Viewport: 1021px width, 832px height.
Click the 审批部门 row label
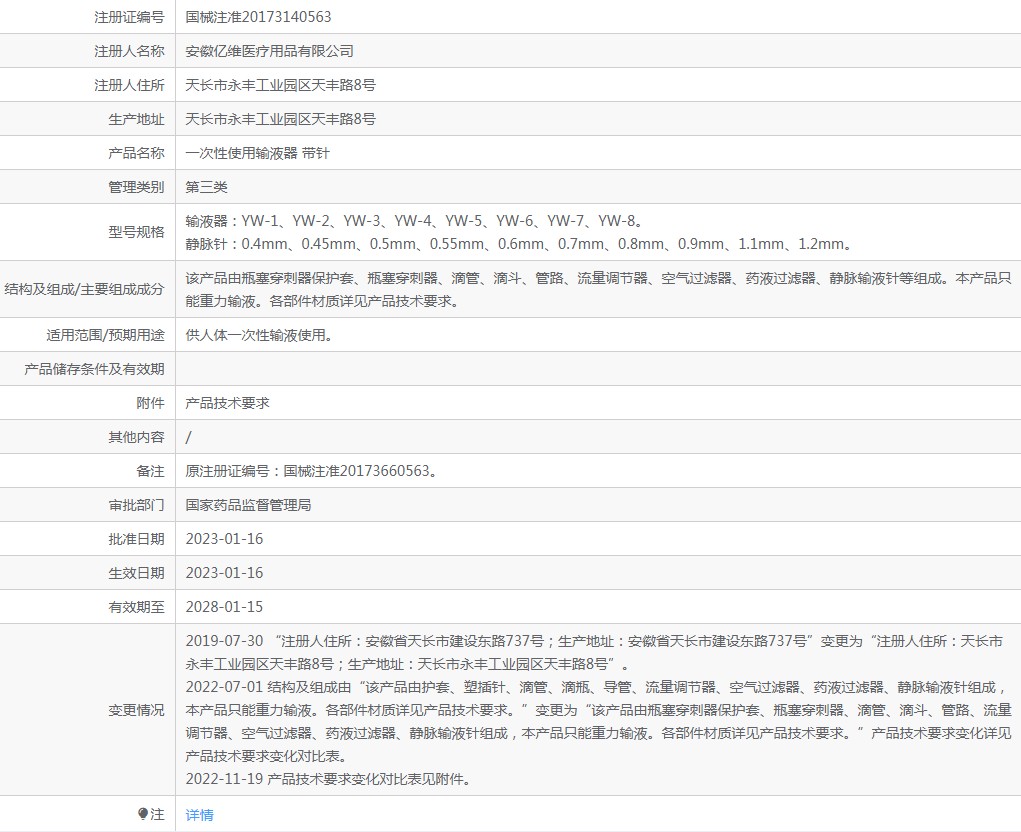(136, 505)
